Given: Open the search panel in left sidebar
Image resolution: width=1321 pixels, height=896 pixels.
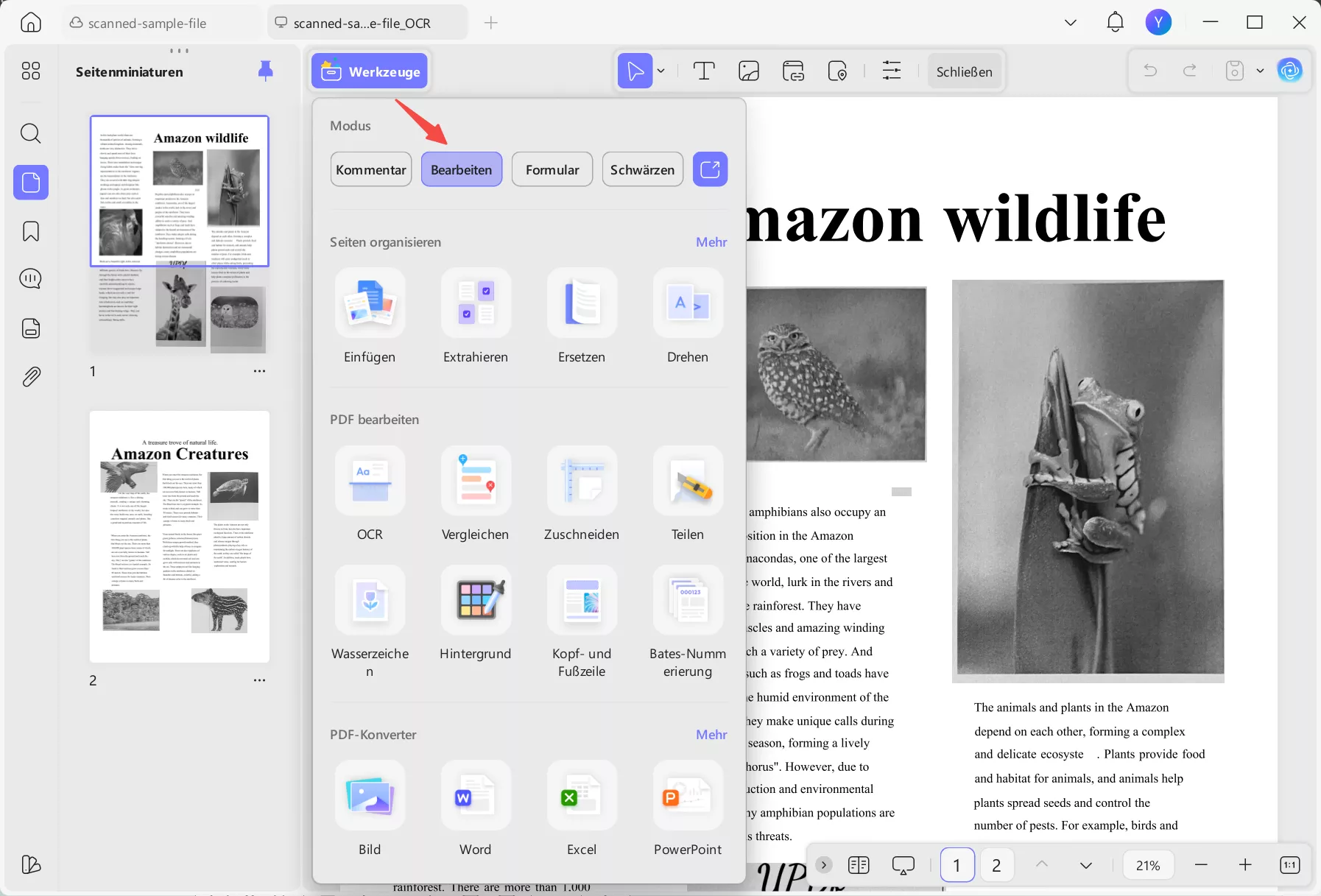Looking at the screenshot, I should click(x=31, y=133).
